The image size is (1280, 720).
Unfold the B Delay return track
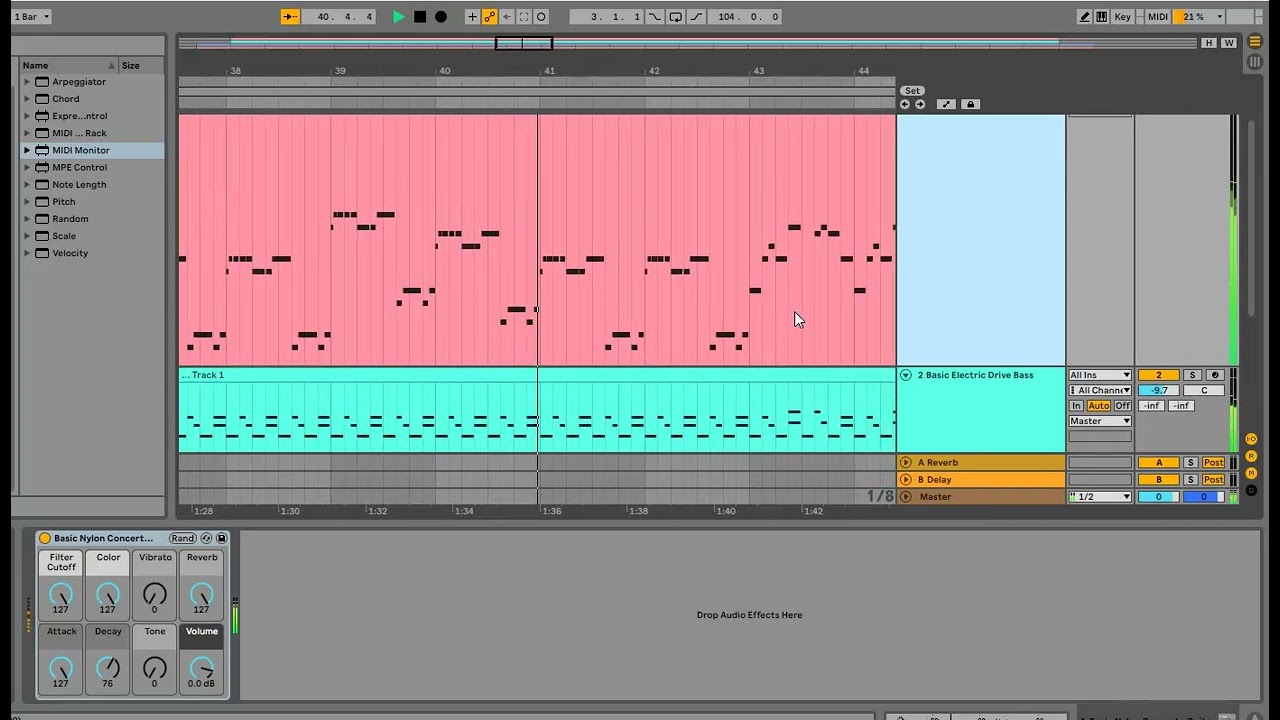click(906, 479)
